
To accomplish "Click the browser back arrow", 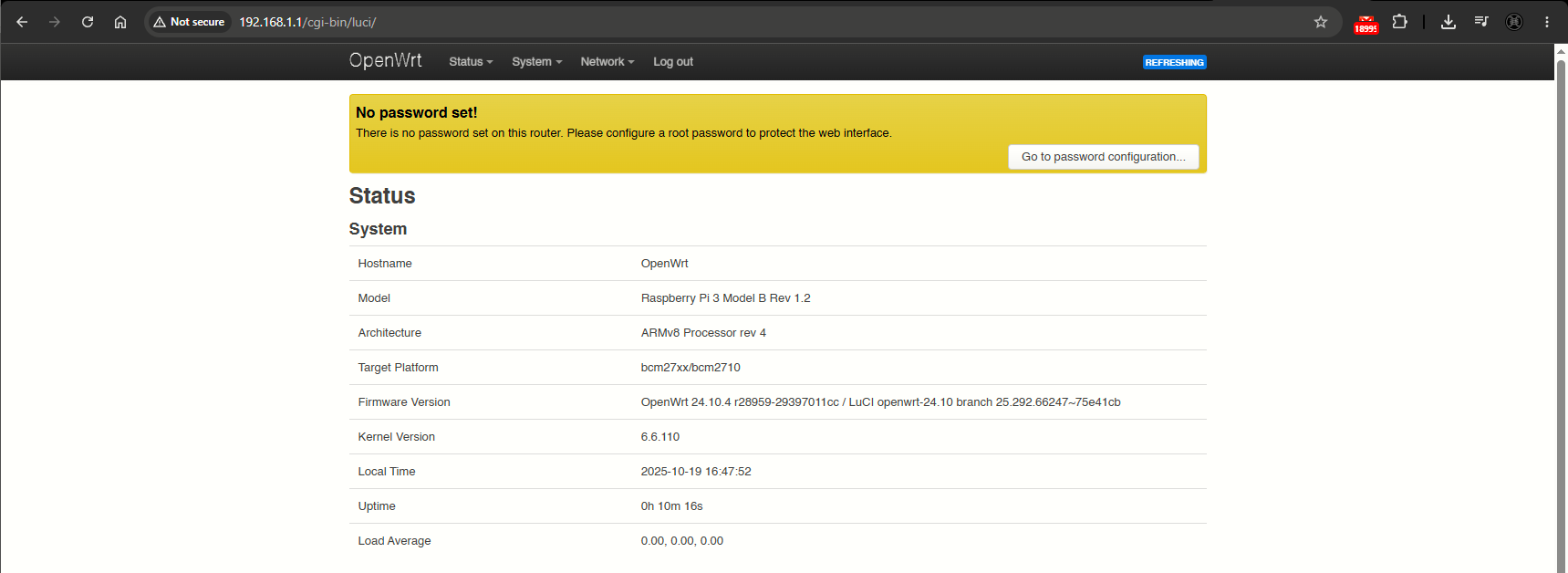I will pyautogui.click(x=22, y=22).
